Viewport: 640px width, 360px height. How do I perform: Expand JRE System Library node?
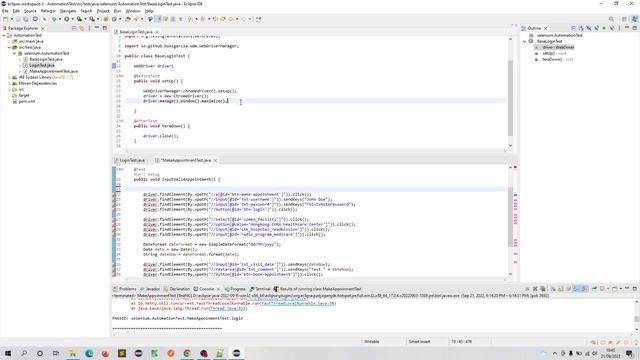pos(9,77)
